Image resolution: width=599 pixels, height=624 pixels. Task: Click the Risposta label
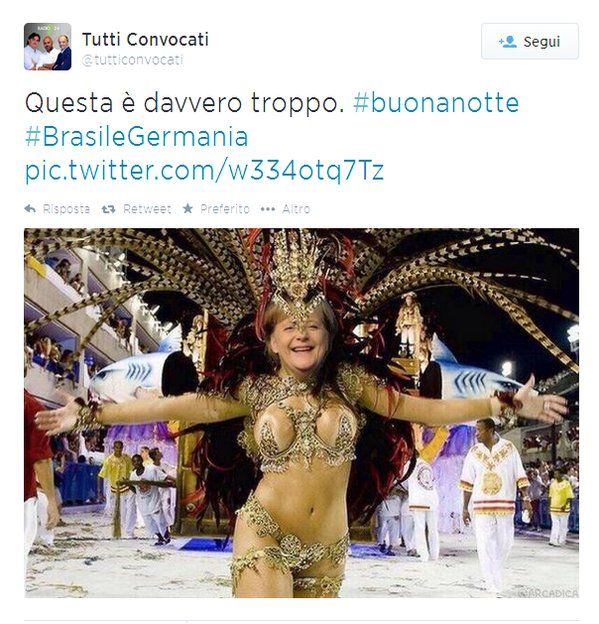66,209
